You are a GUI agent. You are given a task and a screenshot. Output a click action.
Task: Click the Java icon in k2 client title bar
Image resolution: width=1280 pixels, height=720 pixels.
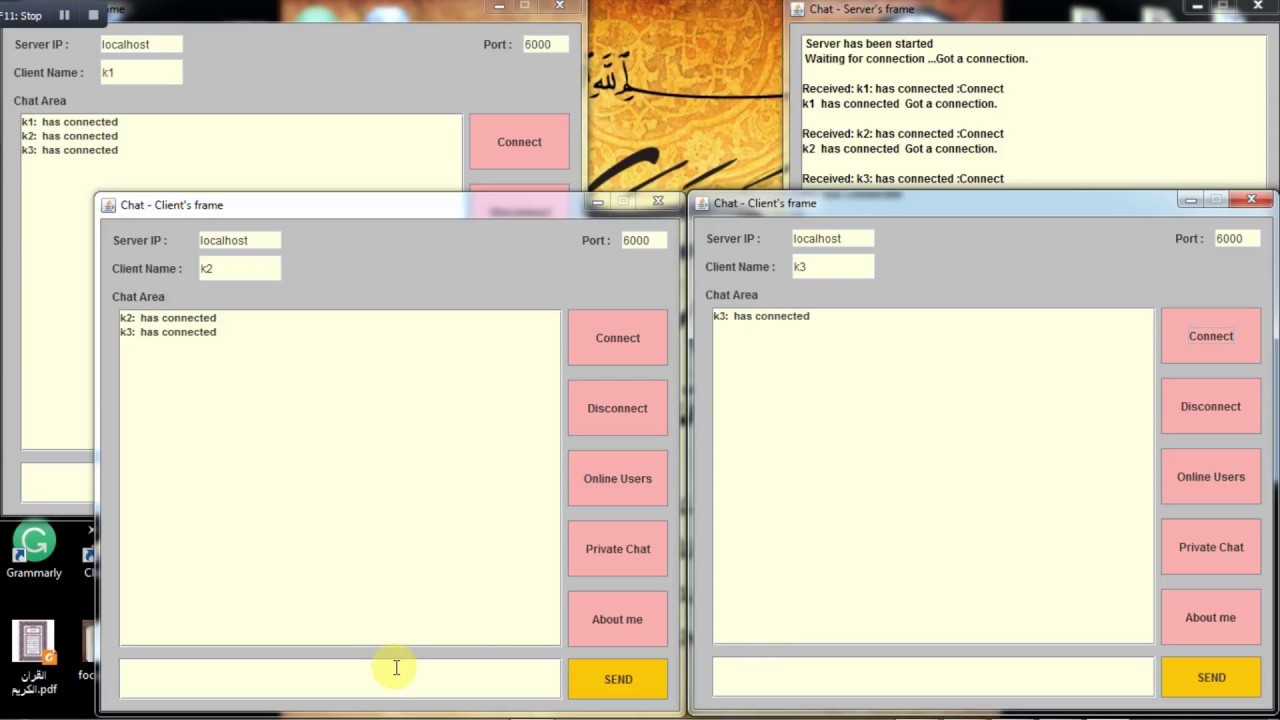[x=109, y=205]
